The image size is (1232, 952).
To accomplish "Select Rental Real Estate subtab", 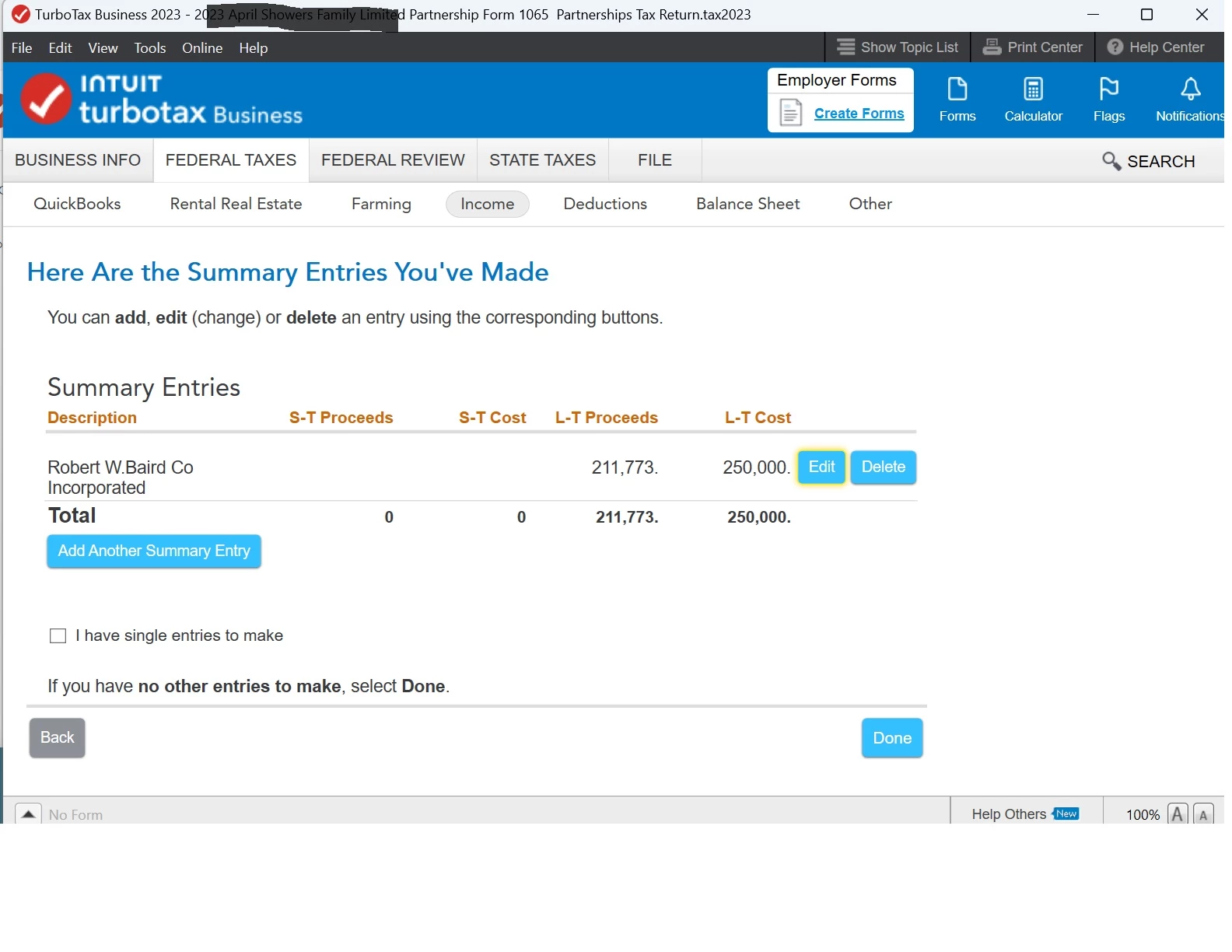I will (236, 204).
